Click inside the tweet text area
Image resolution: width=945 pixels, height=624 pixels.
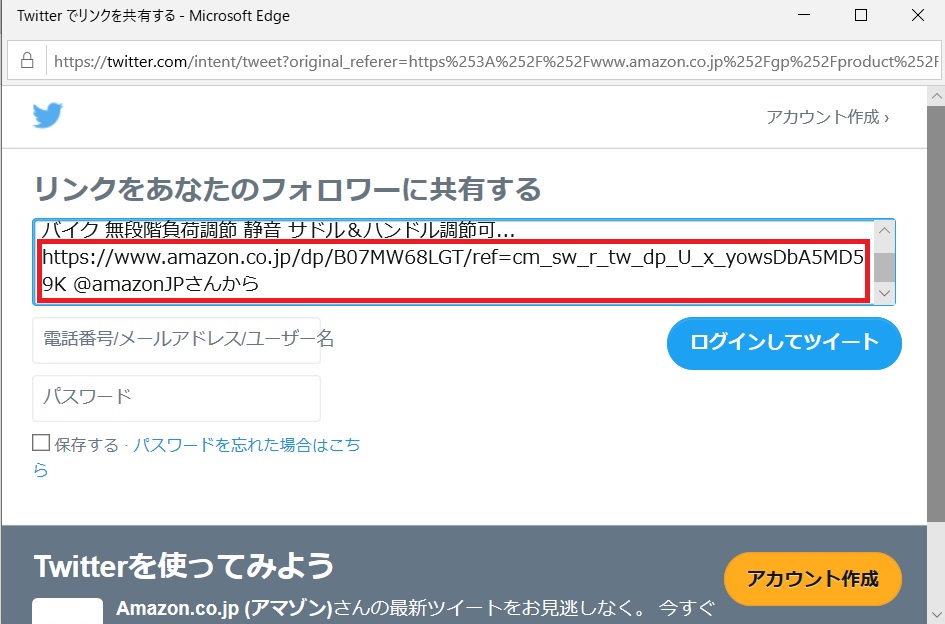(455, 262)
